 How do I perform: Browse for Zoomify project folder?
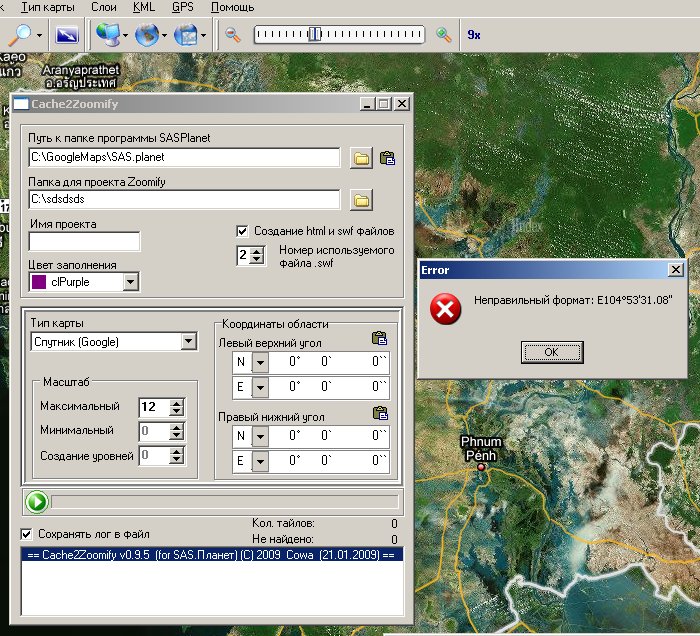[361, 201]
